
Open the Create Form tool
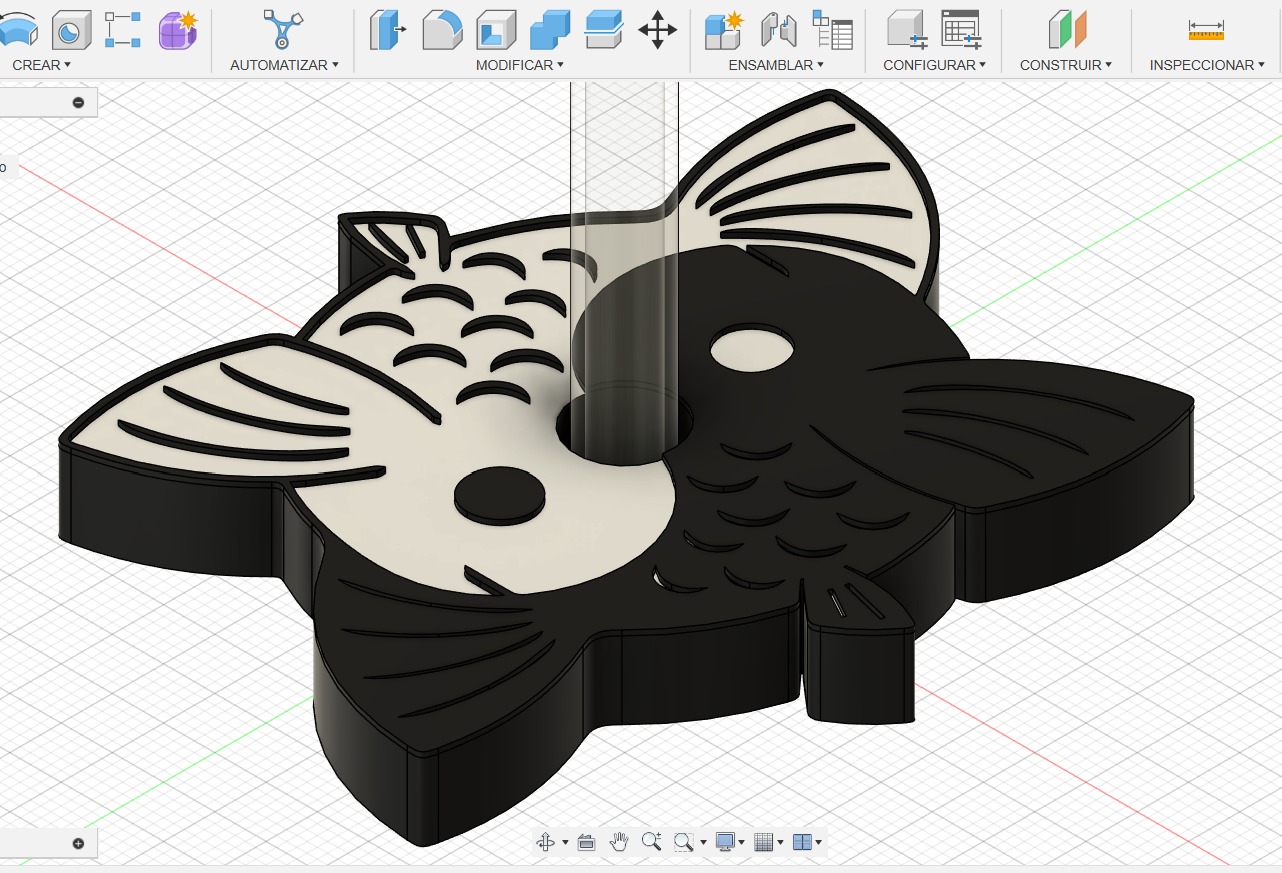177,29
